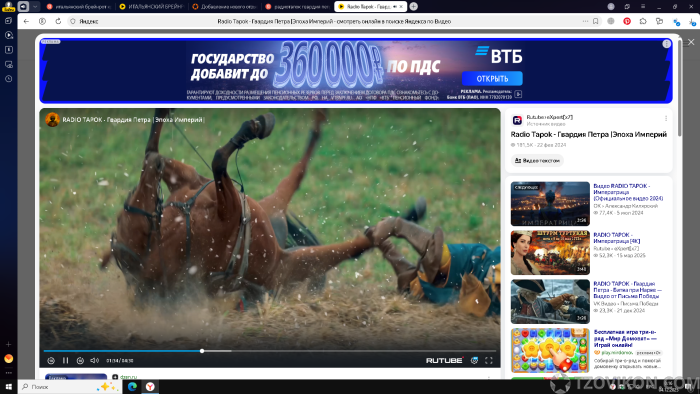
Task: Rewind video using the back-skip icon
Action: pyautogui.click(x=51, y=361)
